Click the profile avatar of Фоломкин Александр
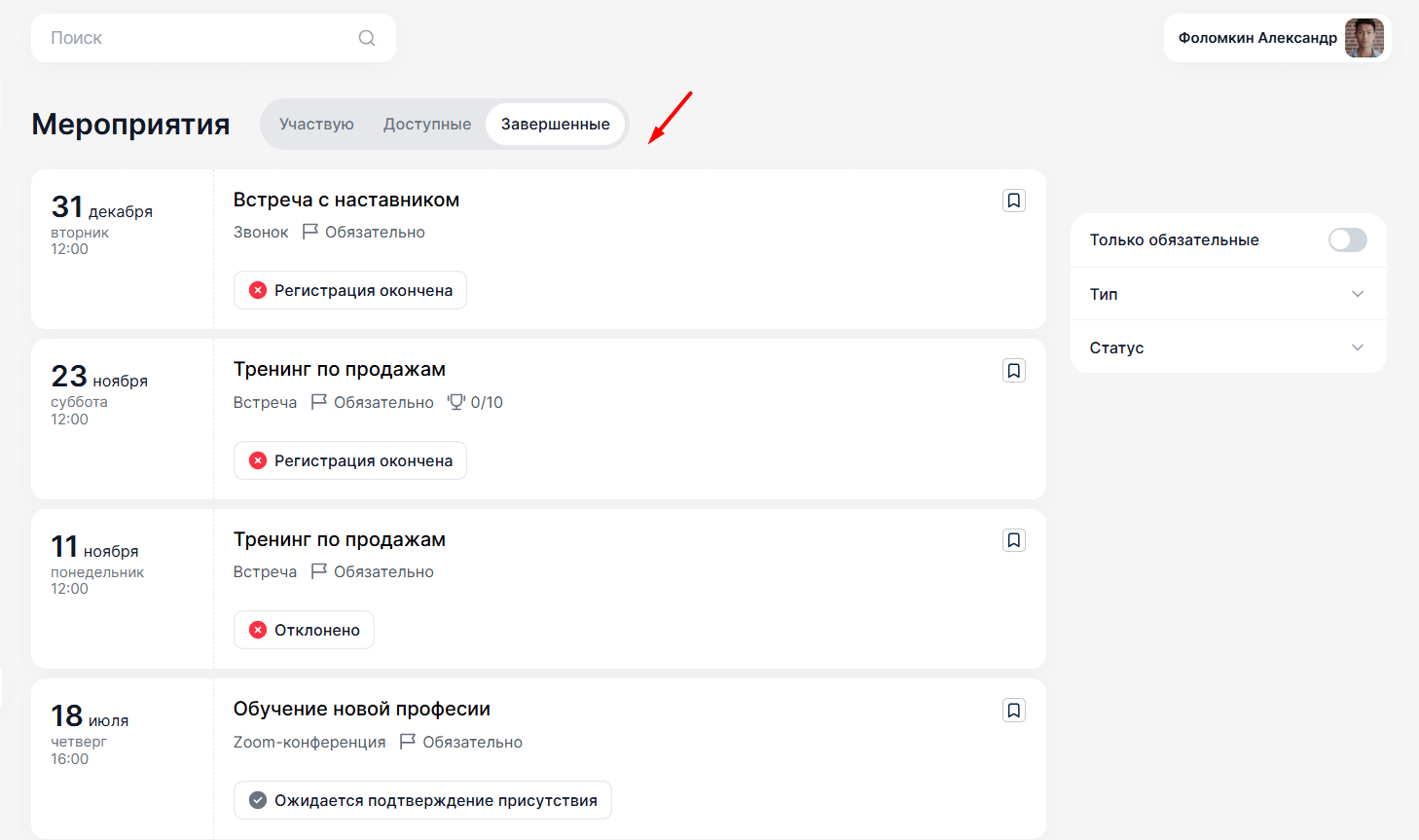Image resolution: width=1419 pixels, height=840 pixels. coord(1364,38)
